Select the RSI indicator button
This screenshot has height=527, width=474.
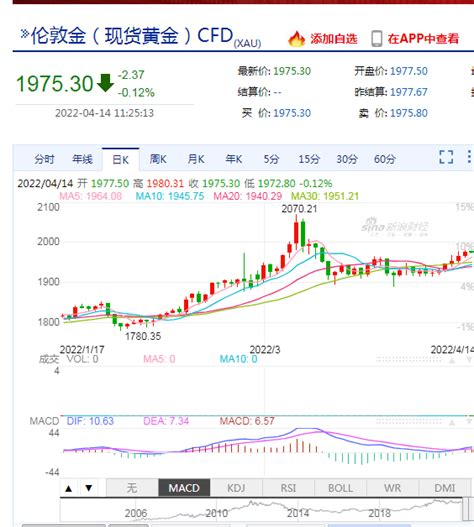pyautogui.click(x=288, y=488)
